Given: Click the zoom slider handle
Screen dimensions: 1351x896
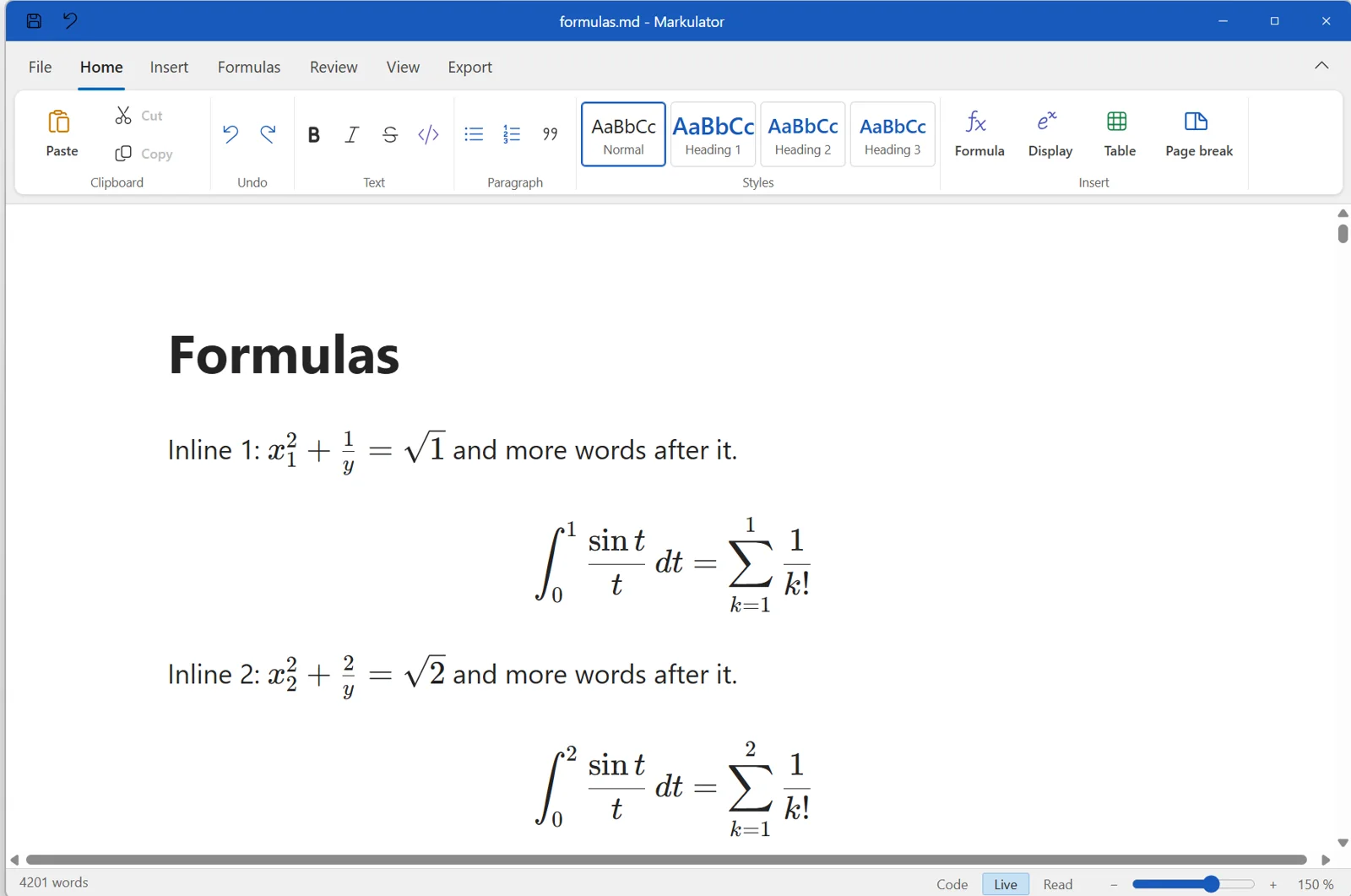Looking at the screenshot, I should point(1211,884).
